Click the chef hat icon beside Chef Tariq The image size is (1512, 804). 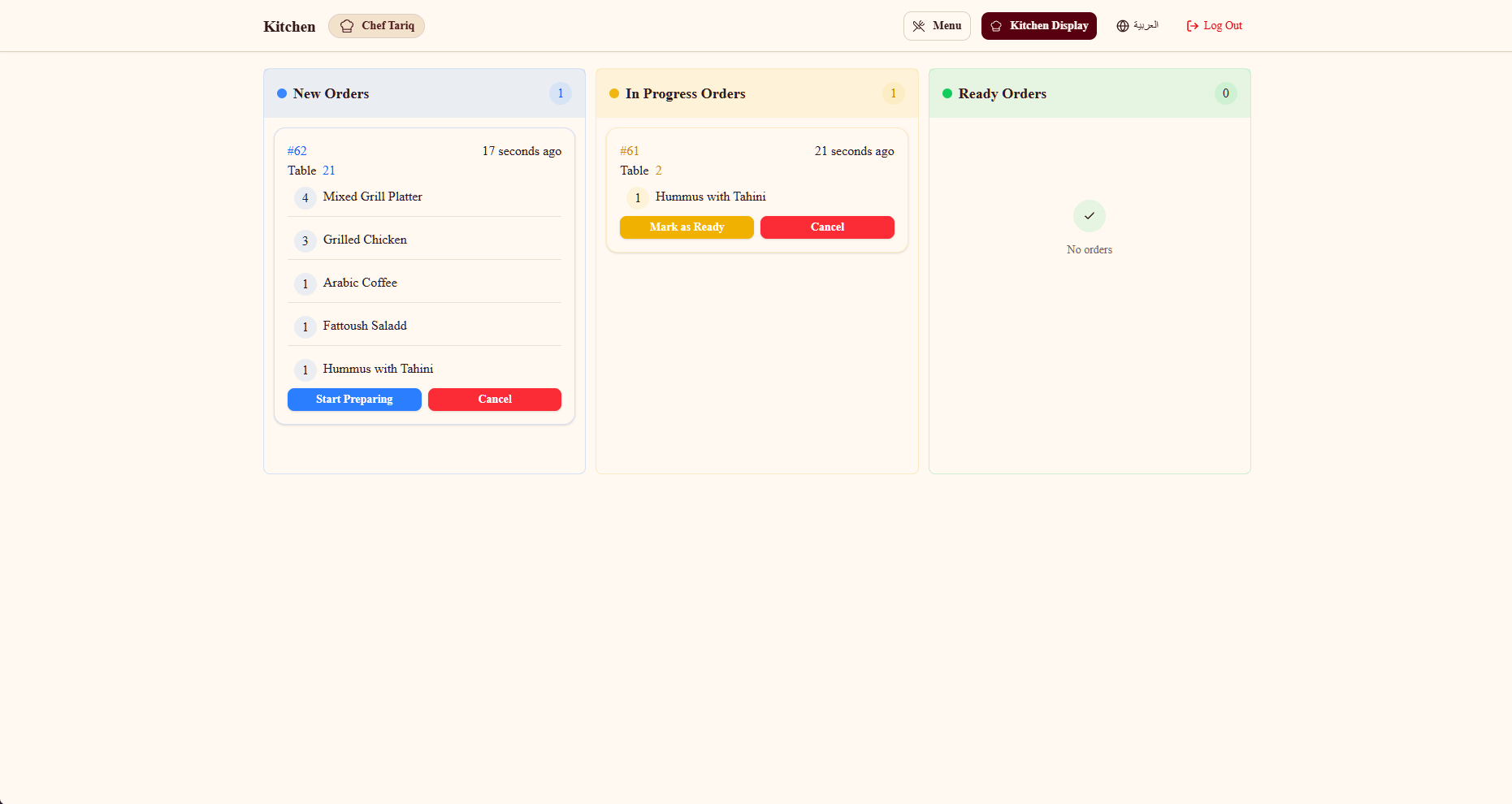tap(347, 26)
